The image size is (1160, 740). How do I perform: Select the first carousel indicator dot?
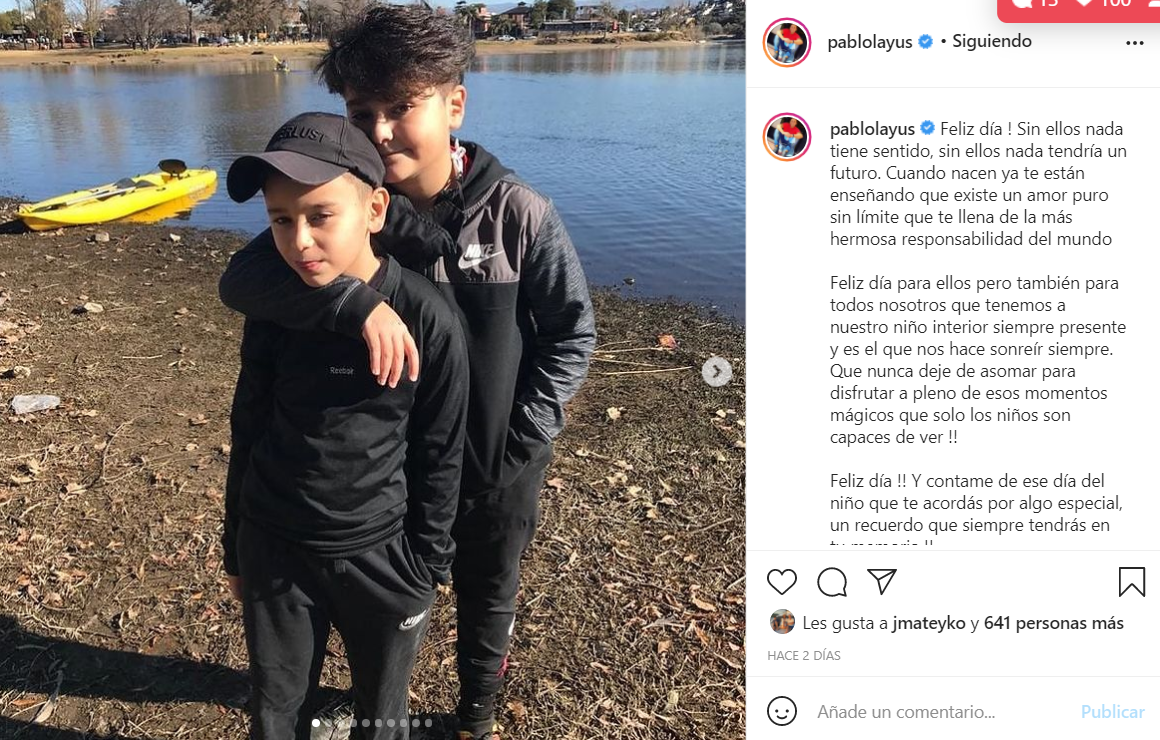coord(316,723)
